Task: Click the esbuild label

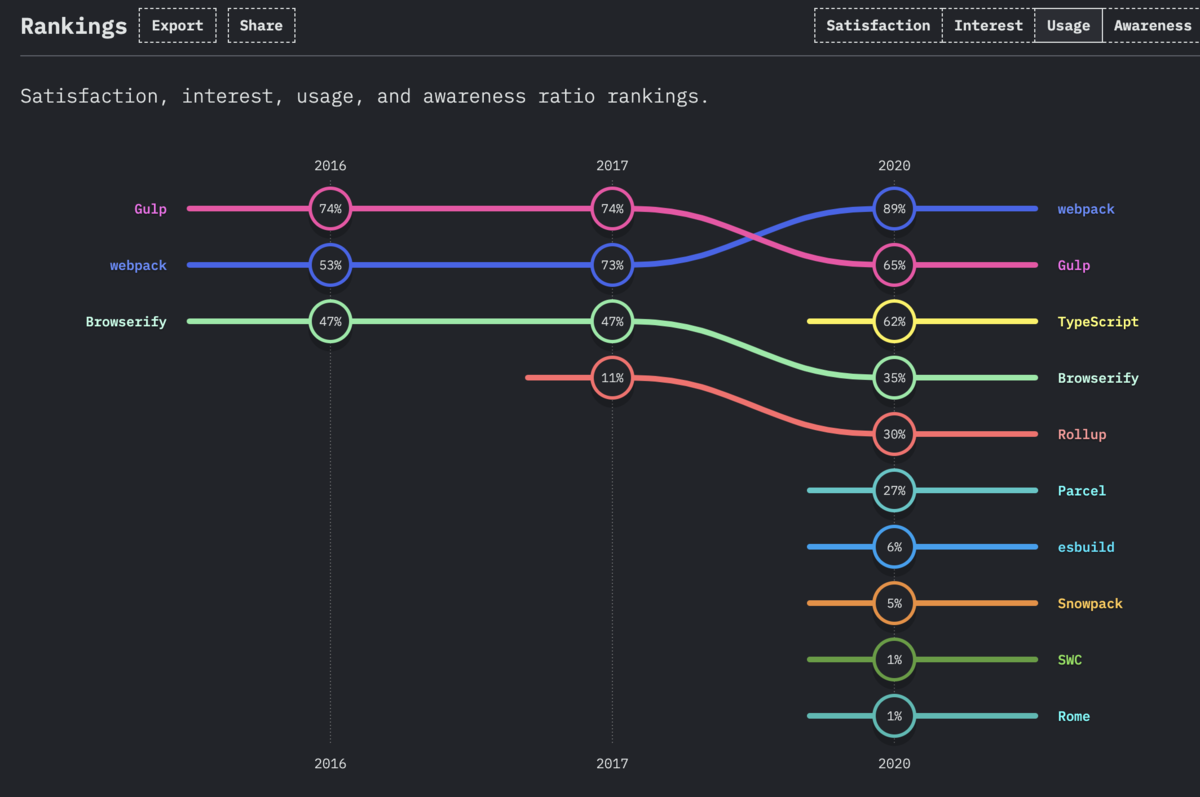Action: click(1086, 547)
